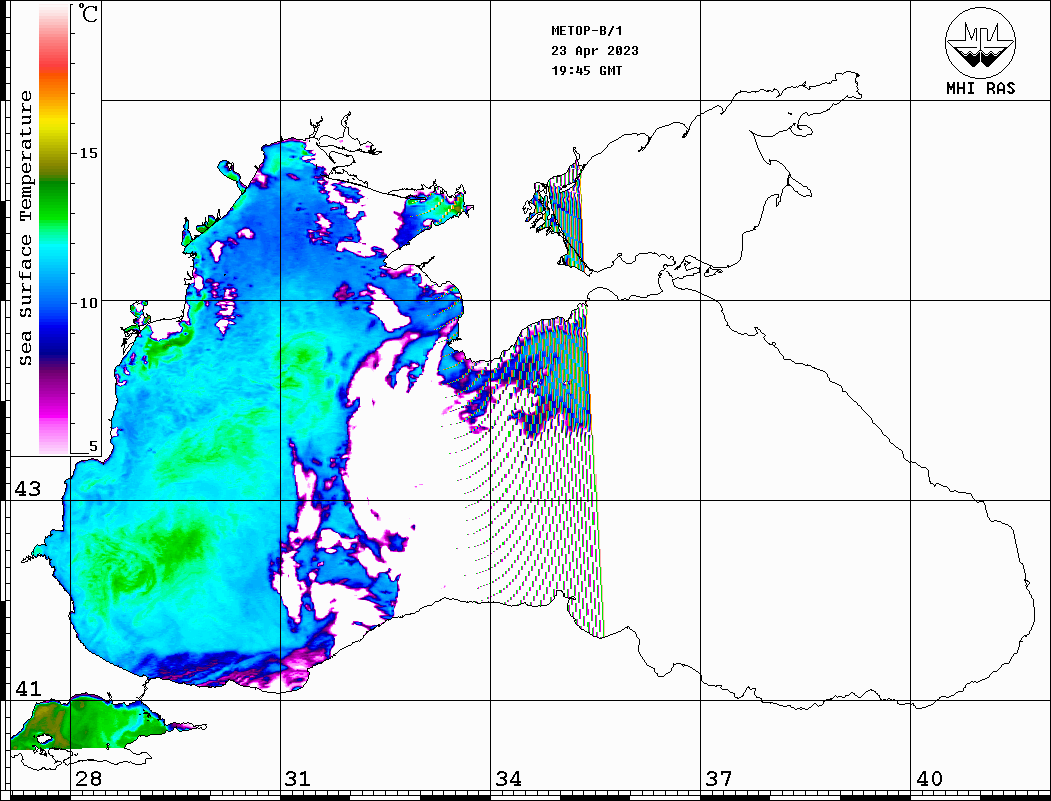Click latitude label '43'

tap(27, 489)
